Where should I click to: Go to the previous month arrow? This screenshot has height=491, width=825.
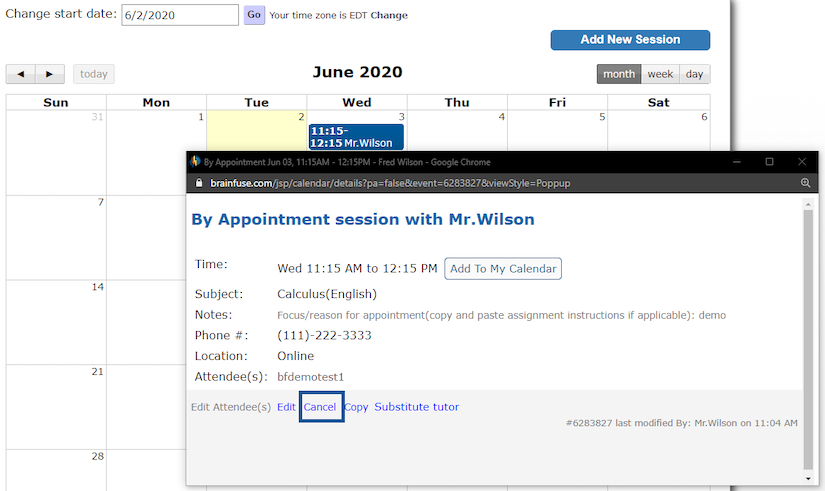coord(21,74)
